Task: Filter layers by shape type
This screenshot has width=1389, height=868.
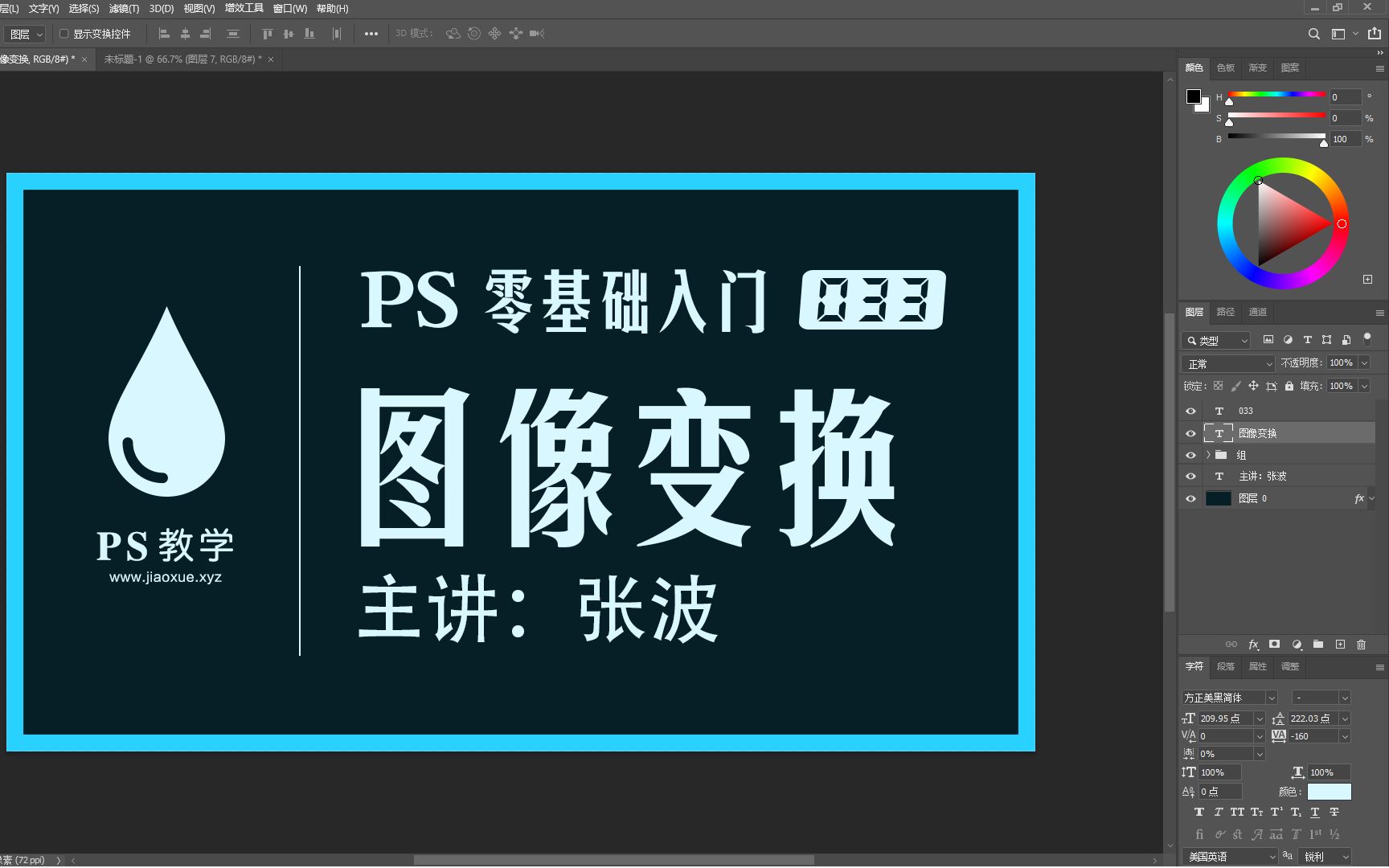Action: (1326, 340)
